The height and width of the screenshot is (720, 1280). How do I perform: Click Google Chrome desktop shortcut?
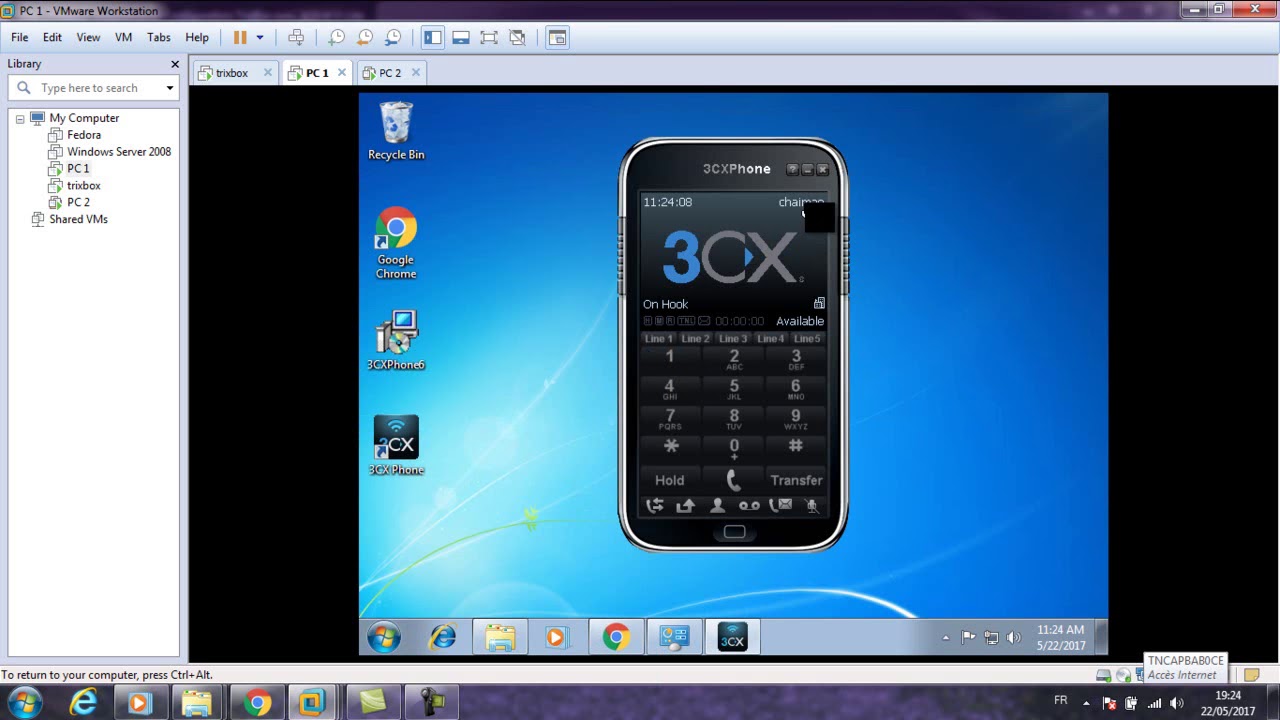(396, 243)
